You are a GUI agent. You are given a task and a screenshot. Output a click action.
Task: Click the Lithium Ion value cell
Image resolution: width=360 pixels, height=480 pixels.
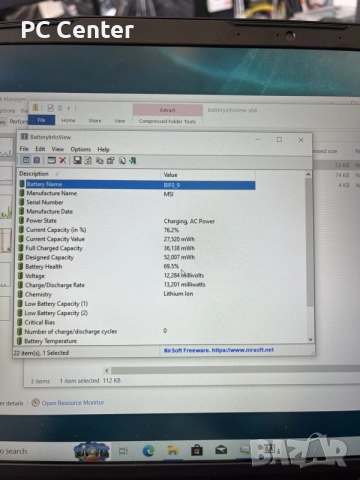pyautogui.click(x=178, y=294)
